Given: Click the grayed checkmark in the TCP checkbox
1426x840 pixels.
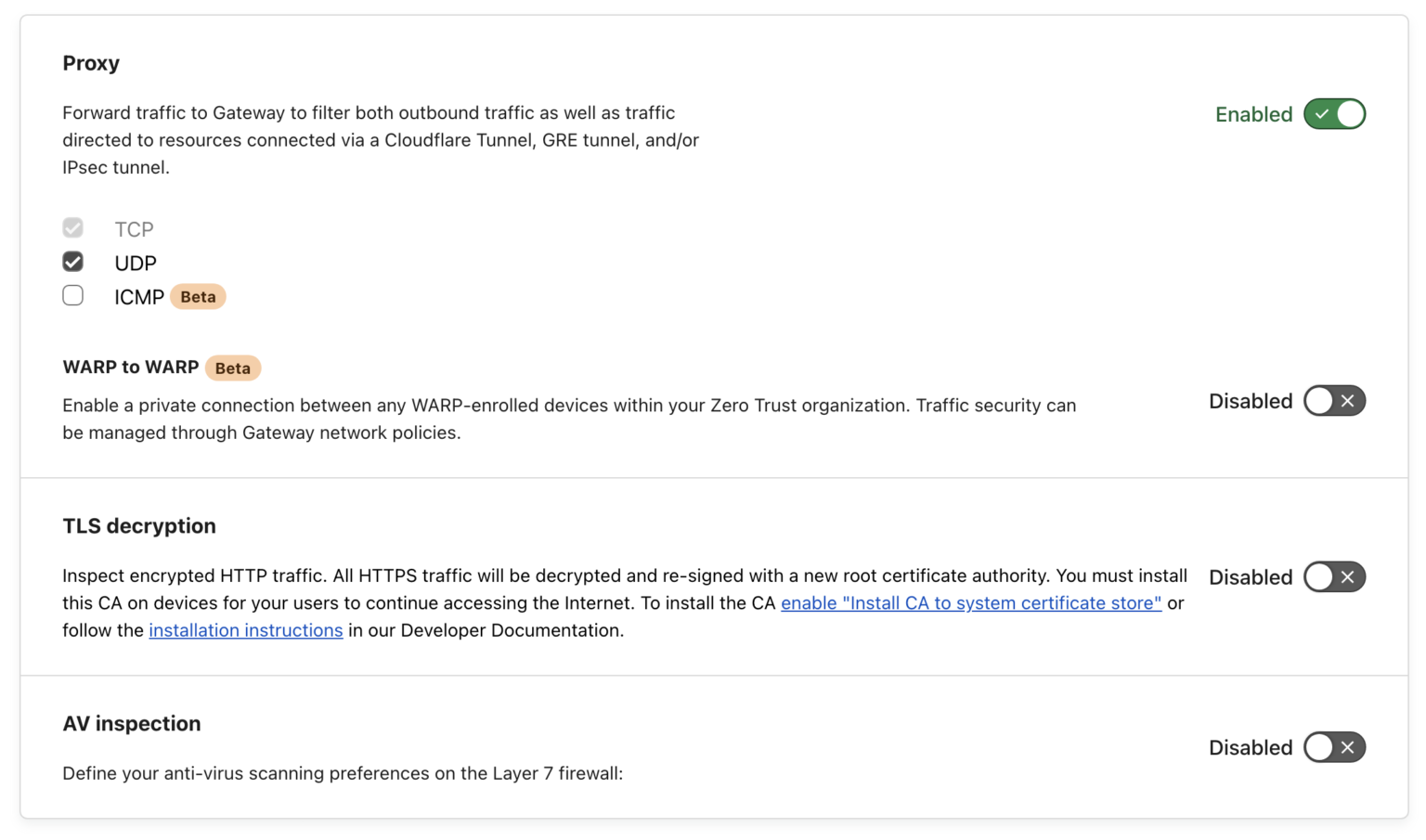Looking at the screenshot, I should click(x=72, y=227).
